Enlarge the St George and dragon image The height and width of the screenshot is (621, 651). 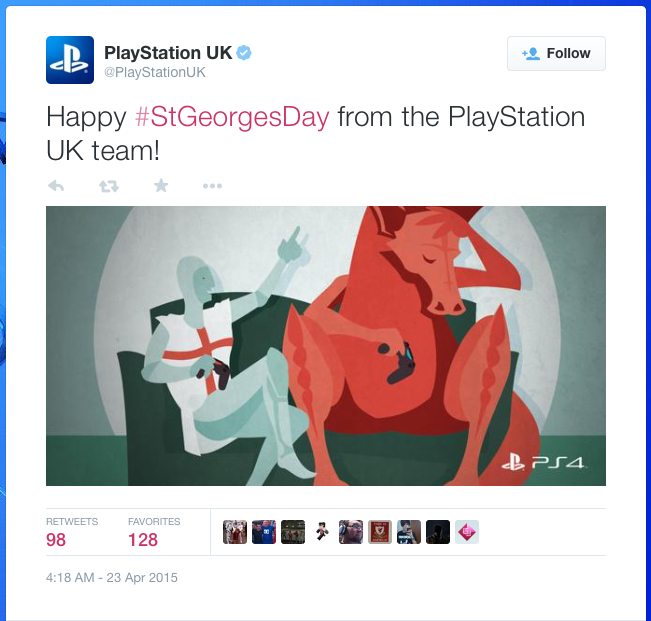(326, 346)
